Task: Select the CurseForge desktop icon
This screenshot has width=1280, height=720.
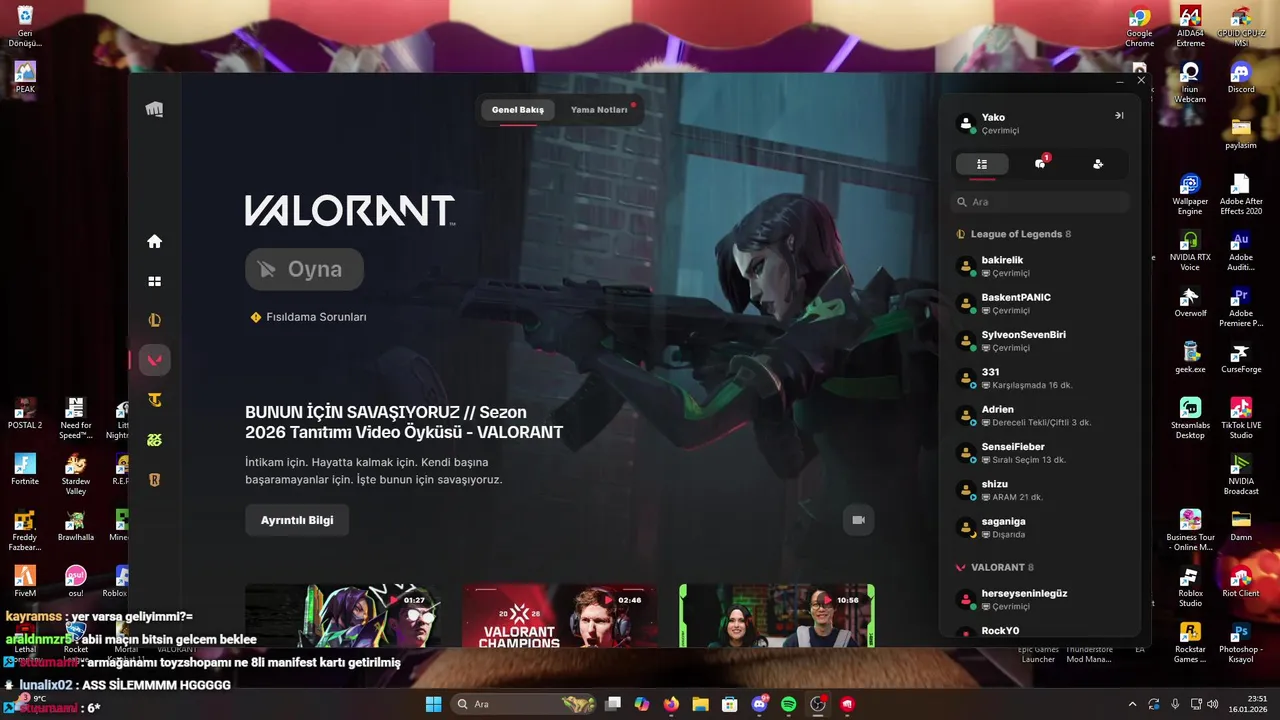Action: click(x=1241, y=359)
